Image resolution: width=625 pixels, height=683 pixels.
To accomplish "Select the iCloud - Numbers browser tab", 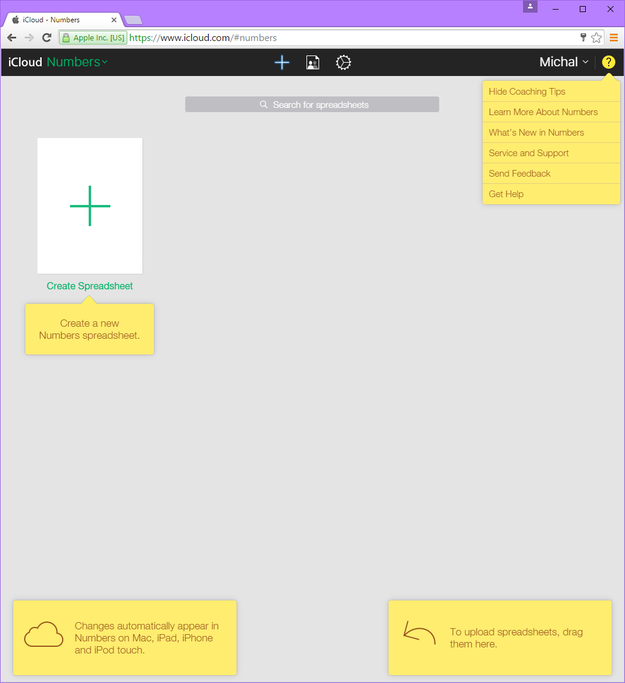I will pos(63,20).
